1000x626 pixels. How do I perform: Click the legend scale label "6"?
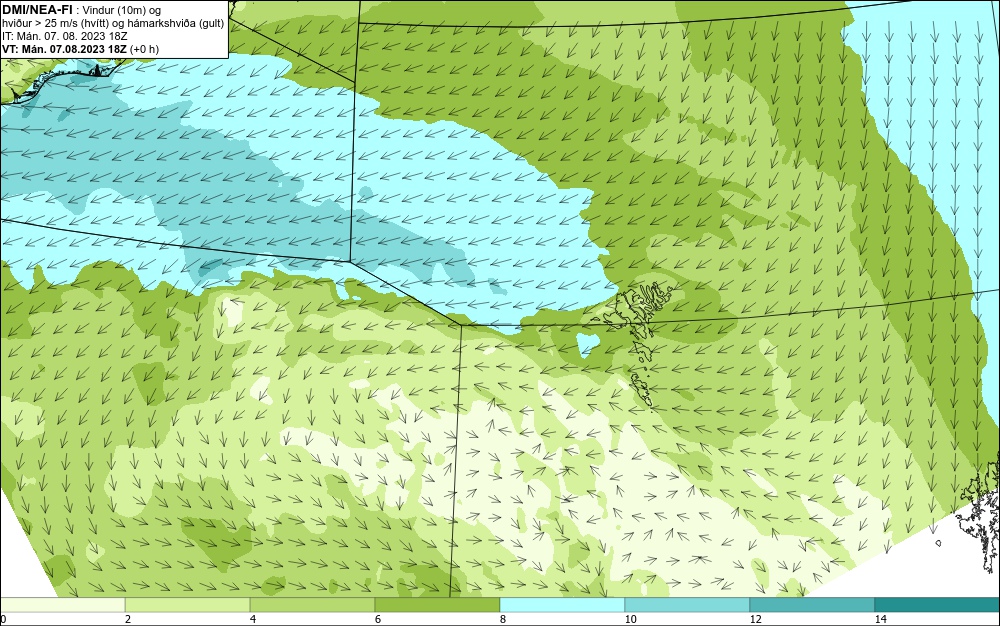click(378, 619)
